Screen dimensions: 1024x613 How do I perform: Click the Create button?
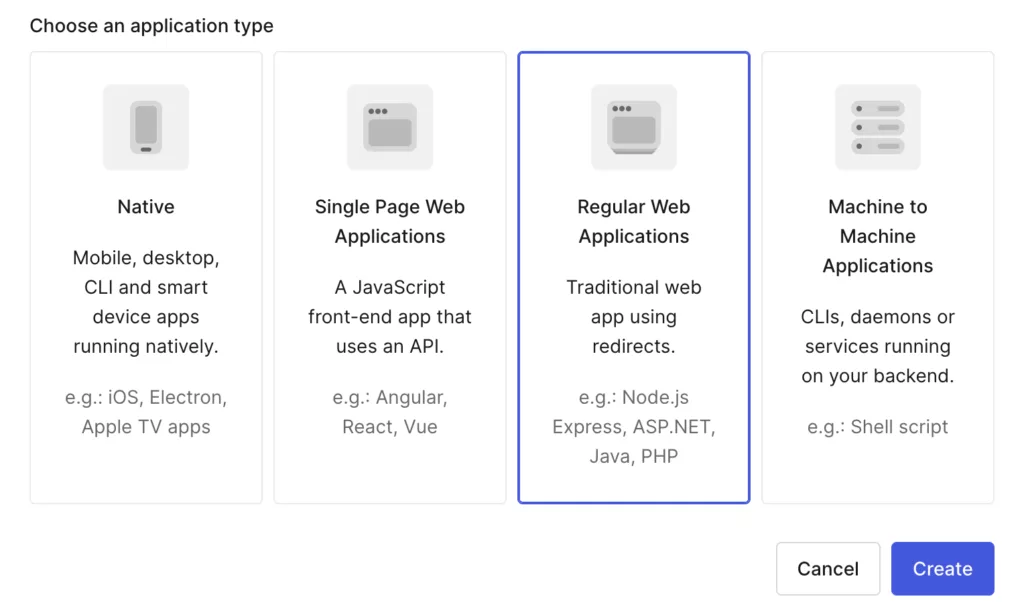point(942,569)
